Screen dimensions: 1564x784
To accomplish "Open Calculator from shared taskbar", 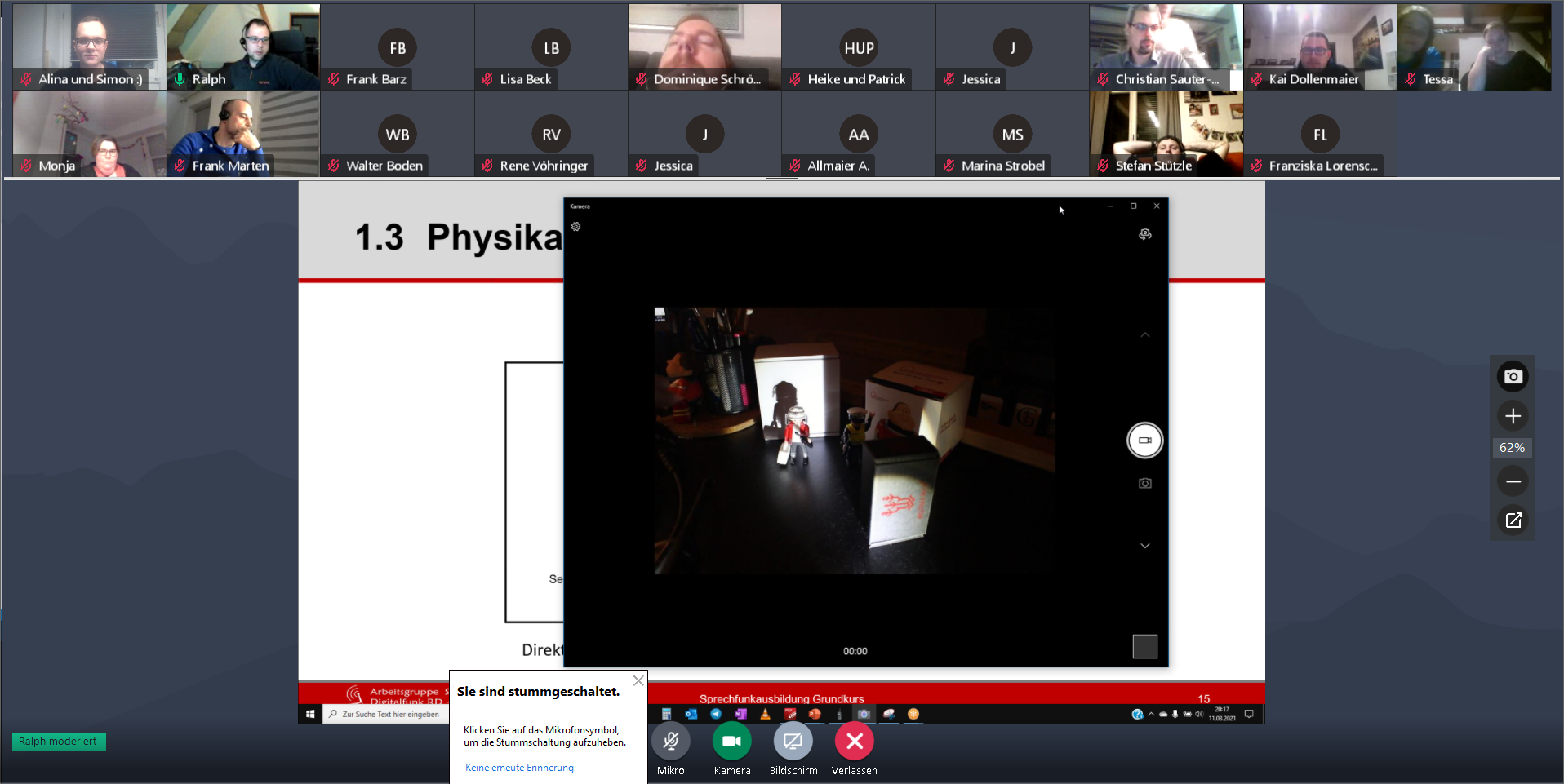I will tap(666, 715).
